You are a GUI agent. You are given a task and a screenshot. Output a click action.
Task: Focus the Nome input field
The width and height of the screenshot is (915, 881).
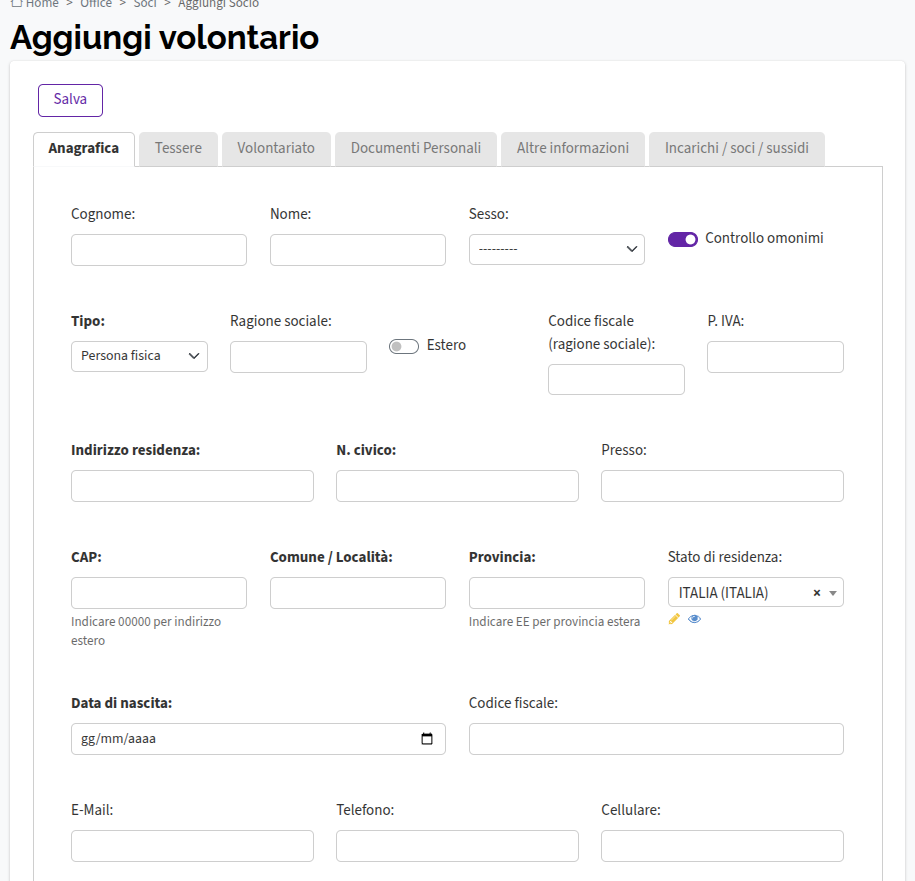(358, 250)
